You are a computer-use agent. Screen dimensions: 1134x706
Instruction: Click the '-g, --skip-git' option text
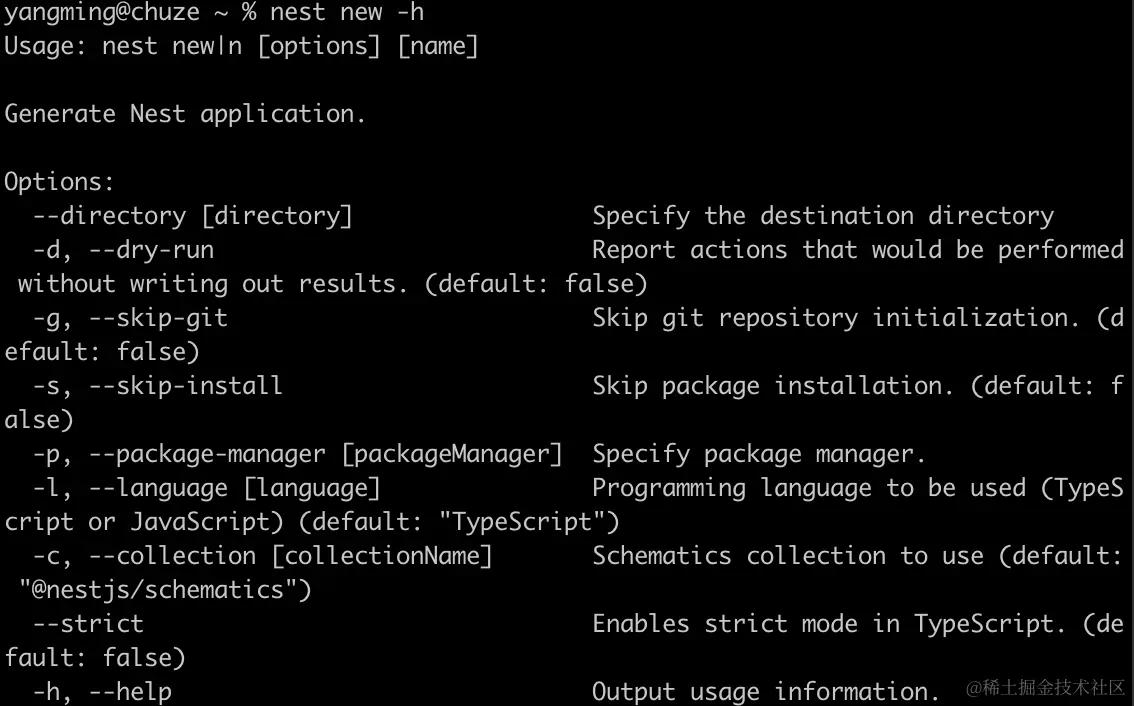130,318
